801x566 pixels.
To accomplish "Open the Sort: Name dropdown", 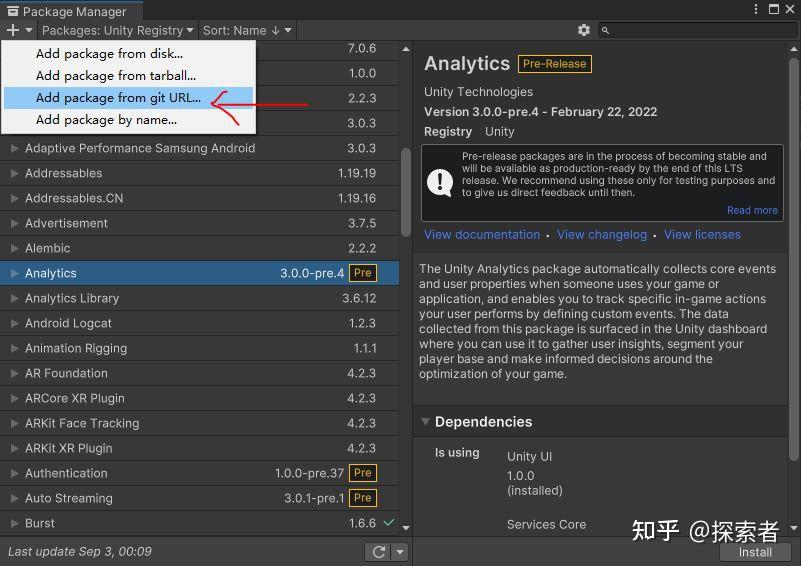I will [247, 31].
